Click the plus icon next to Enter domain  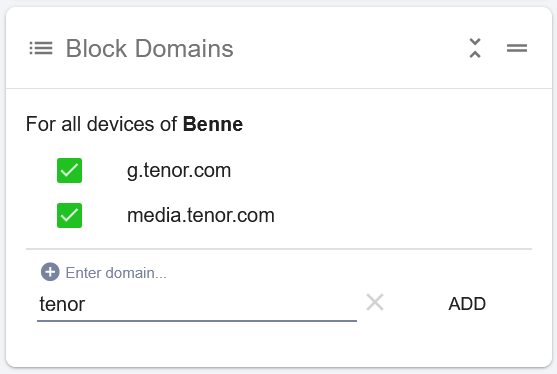pyautogui.click(x=50, y=272)
